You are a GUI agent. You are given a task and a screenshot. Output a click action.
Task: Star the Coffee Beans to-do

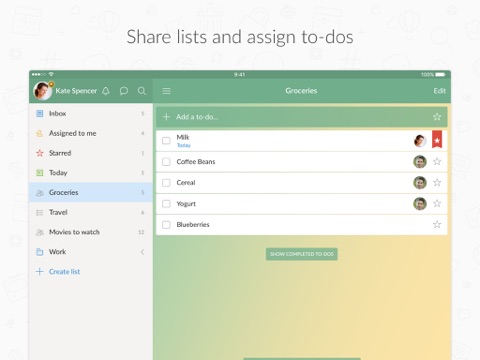437,162
